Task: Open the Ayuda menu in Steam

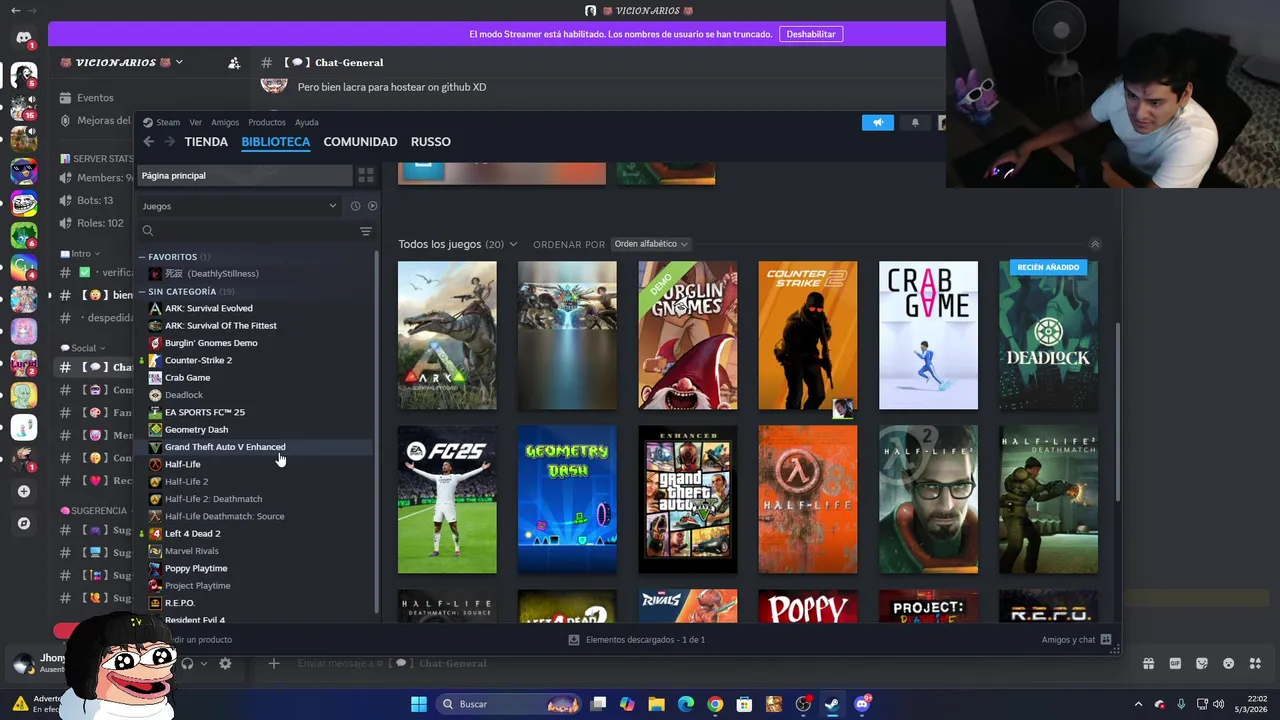Action: pos(307,122)
